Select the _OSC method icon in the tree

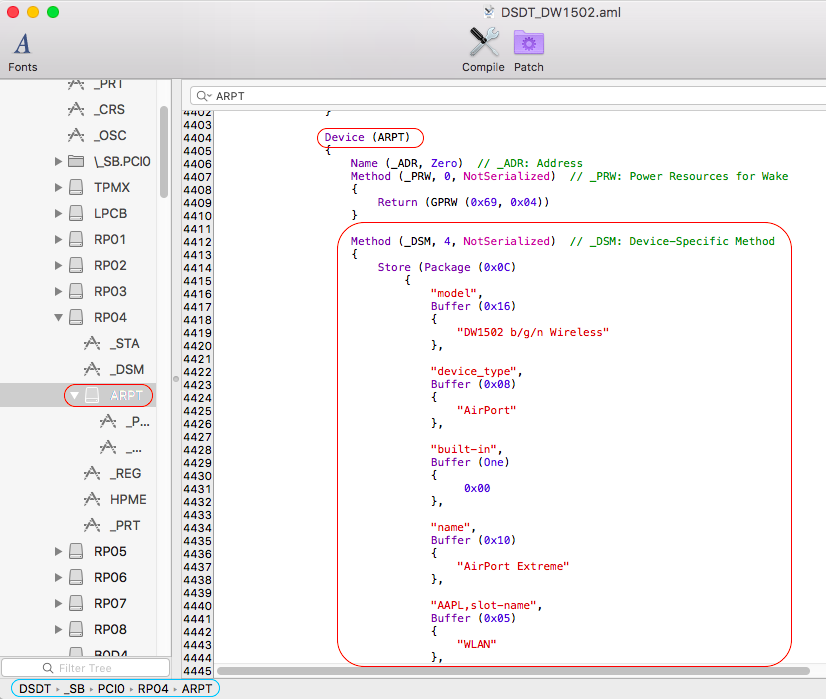point(75,135)
